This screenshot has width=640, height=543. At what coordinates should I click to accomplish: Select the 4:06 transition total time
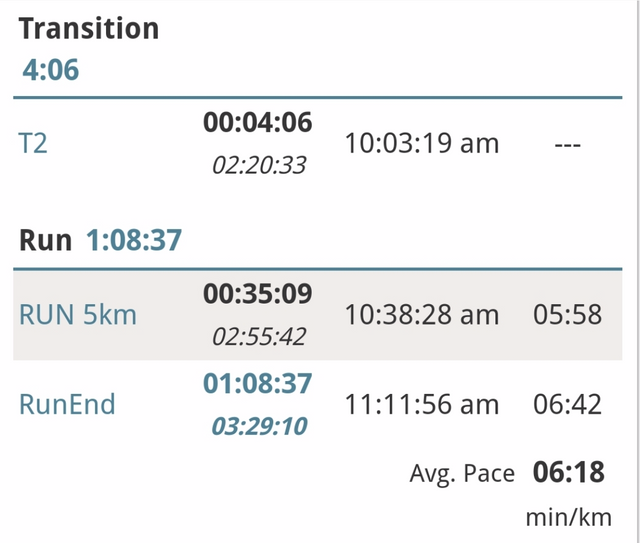pyautogui.click(x=50, y=70)
